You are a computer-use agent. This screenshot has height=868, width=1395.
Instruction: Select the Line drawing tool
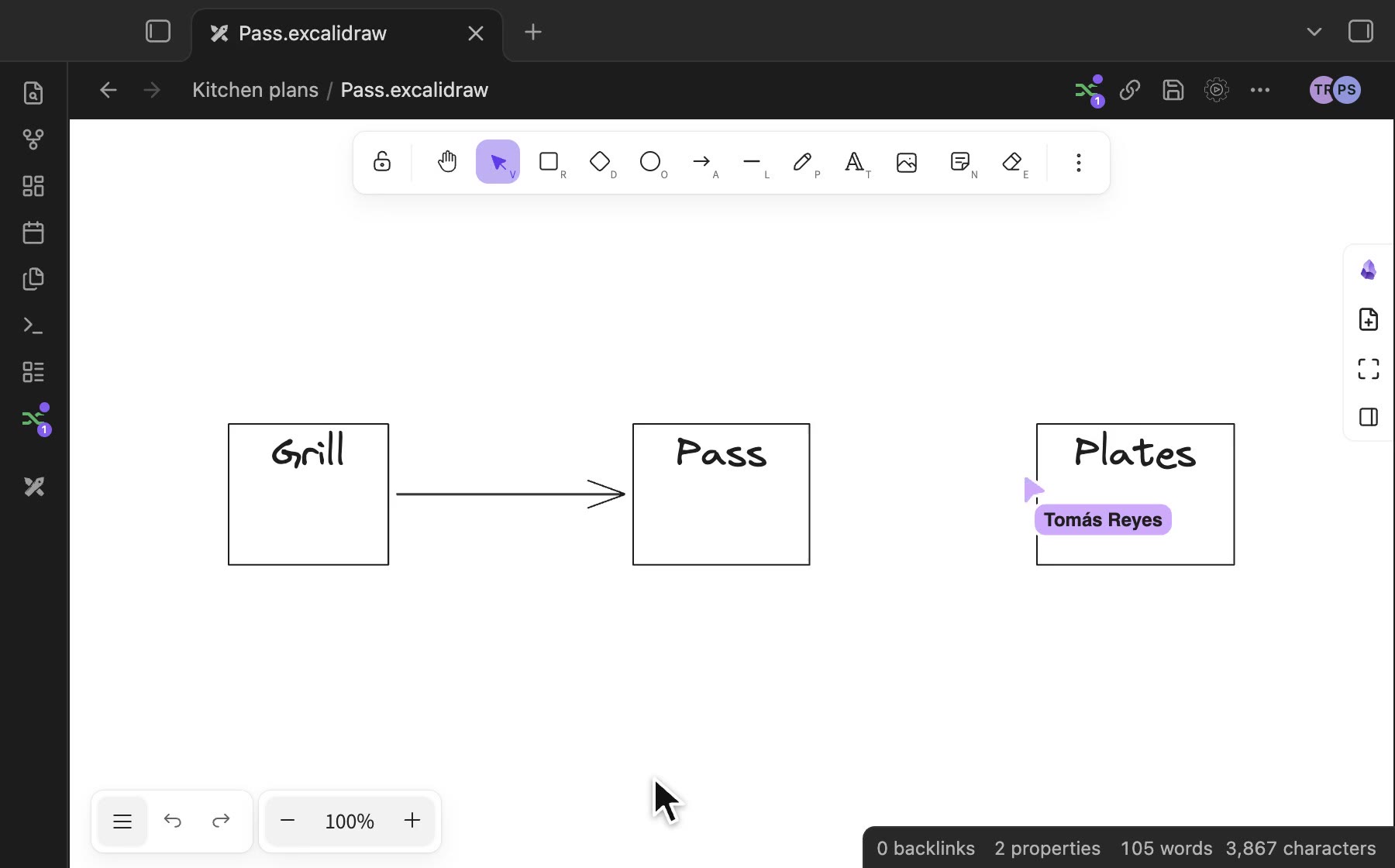pyautogui.click(x=752, y=162)
